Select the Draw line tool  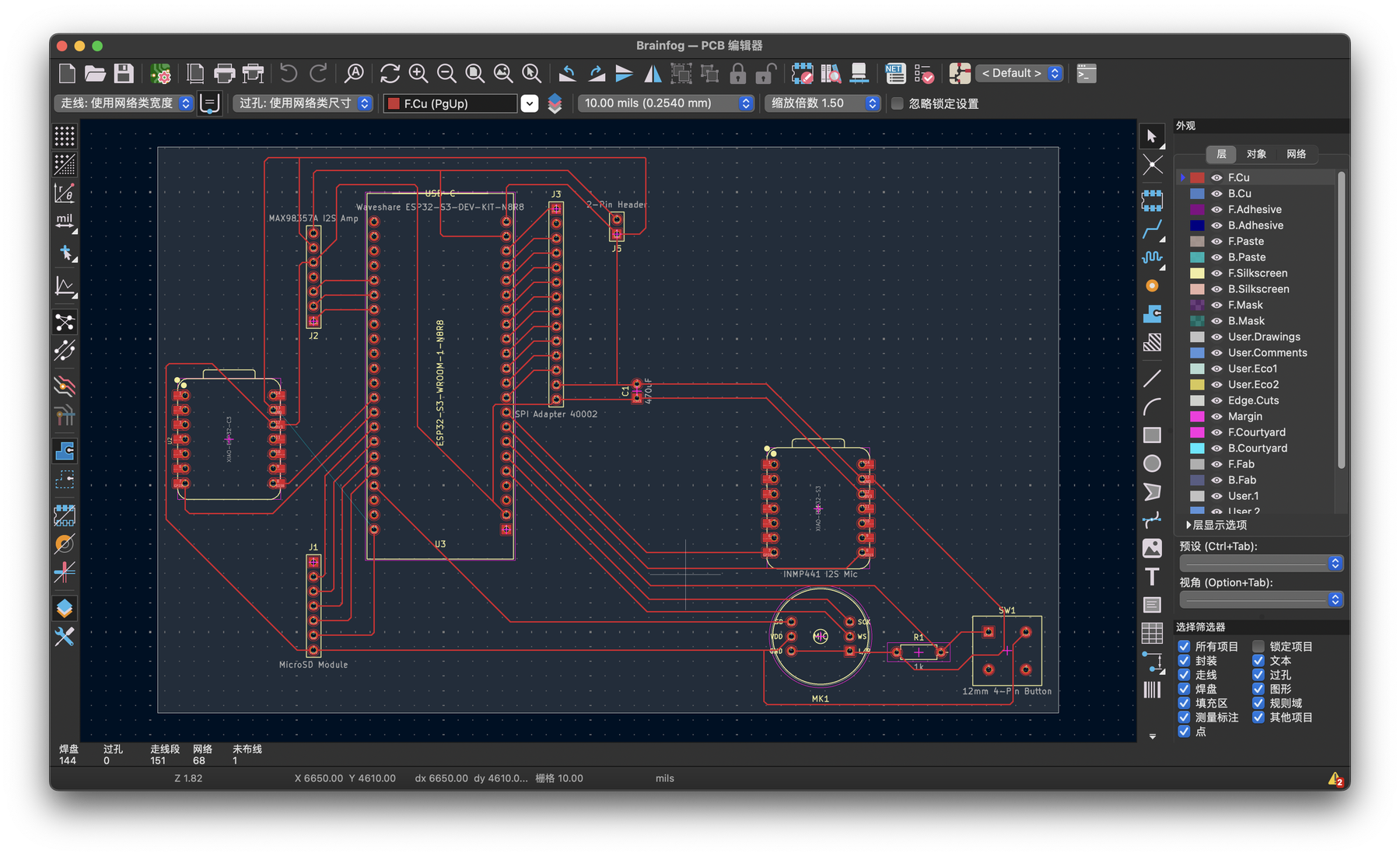(x=1152, y=379)
